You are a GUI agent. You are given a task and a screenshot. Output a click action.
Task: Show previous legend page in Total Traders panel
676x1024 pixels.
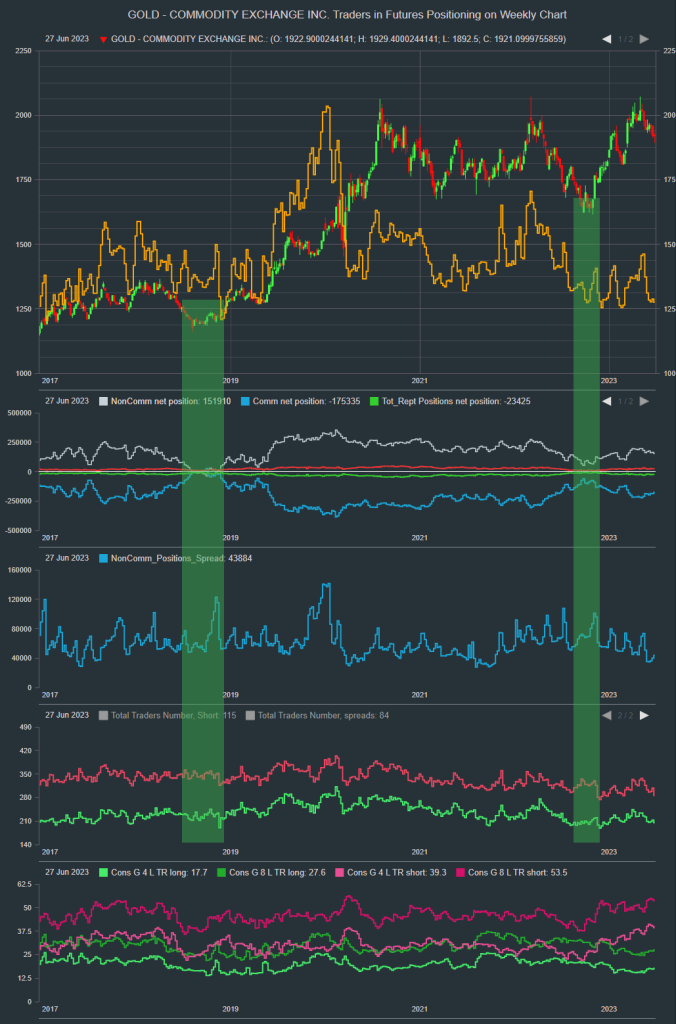pos(607,715)
